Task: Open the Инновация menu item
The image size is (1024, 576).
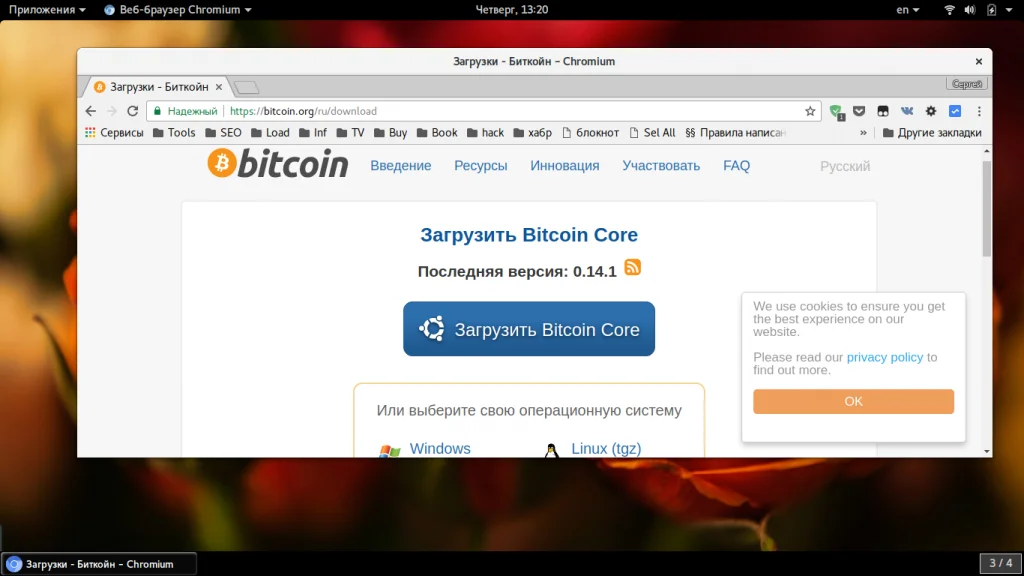Action: [x=565, y=166]
